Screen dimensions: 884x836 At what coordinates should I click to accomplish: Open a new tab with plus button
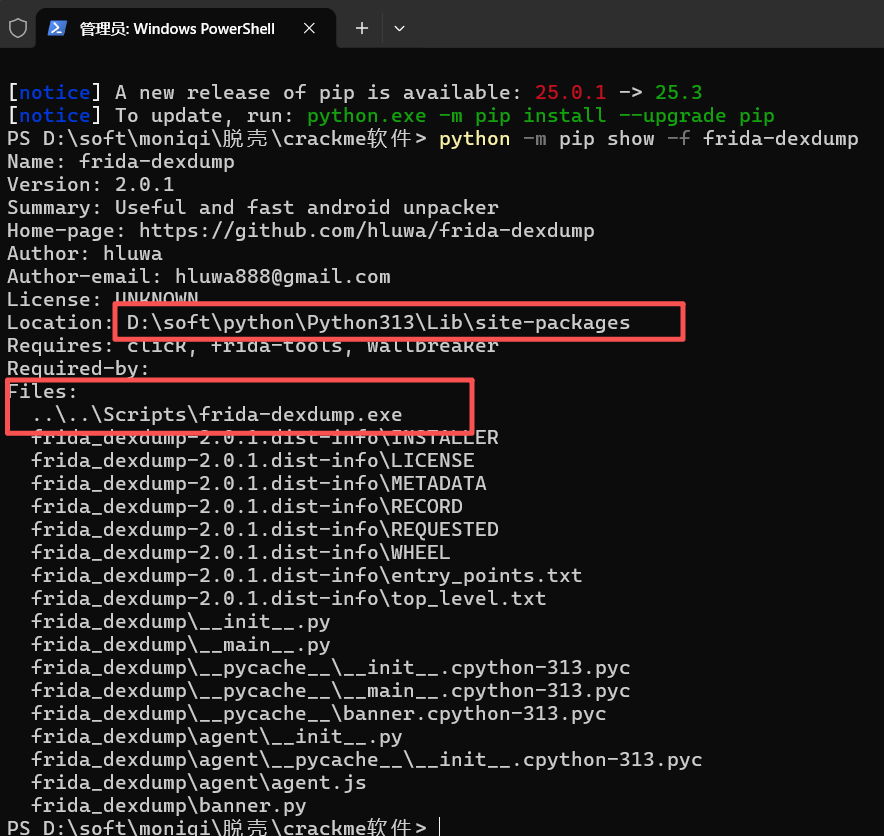pos(362,28)
